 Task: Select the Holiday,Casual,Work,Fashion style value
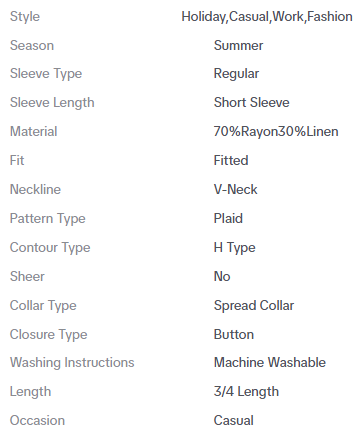pos(267,16)
